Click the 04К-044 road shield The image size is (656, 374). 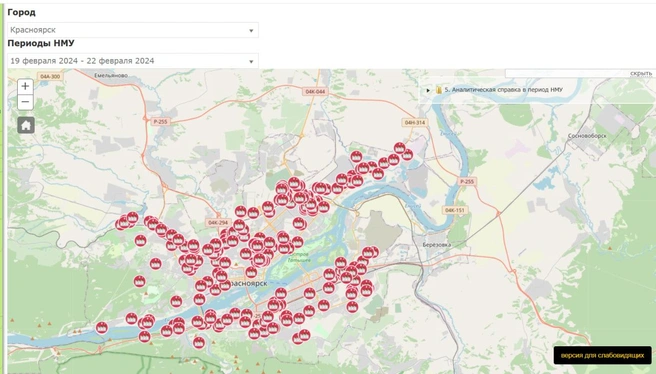point(315,91)
